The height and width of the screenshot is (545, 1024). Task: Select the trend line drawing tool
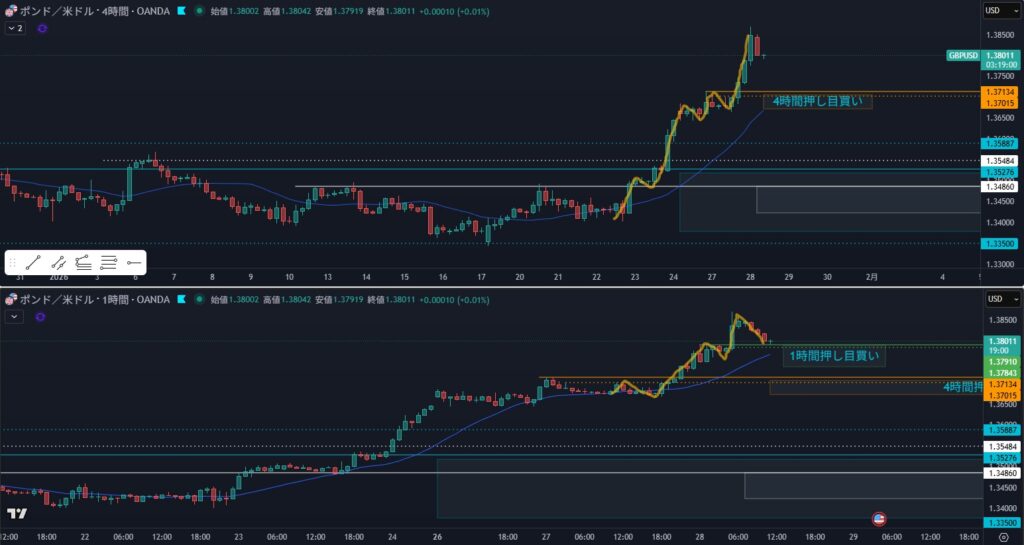(x=33, y=263)
